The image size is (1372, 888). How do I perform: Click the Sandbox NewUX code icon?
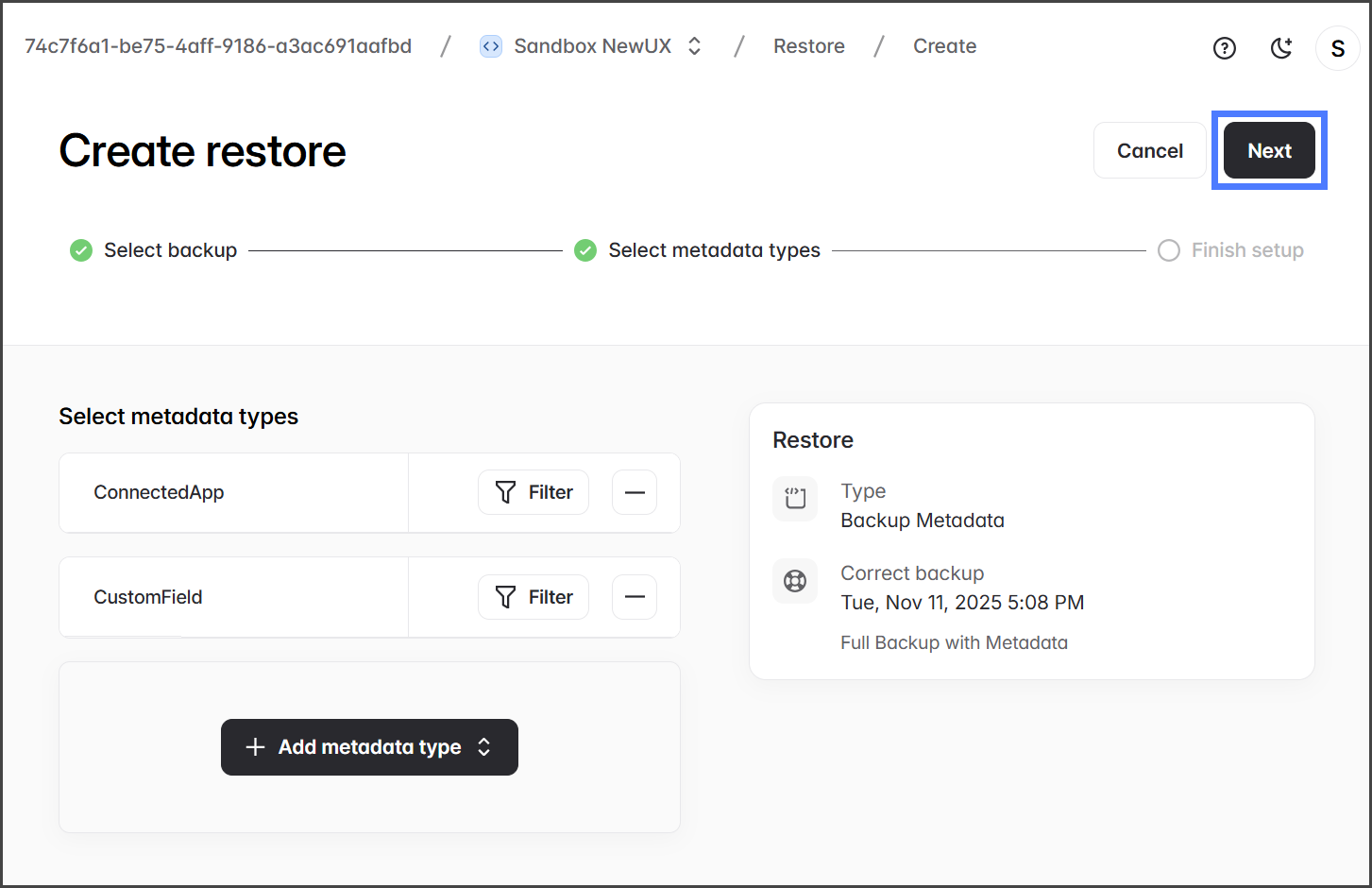[x=491, y=46]
